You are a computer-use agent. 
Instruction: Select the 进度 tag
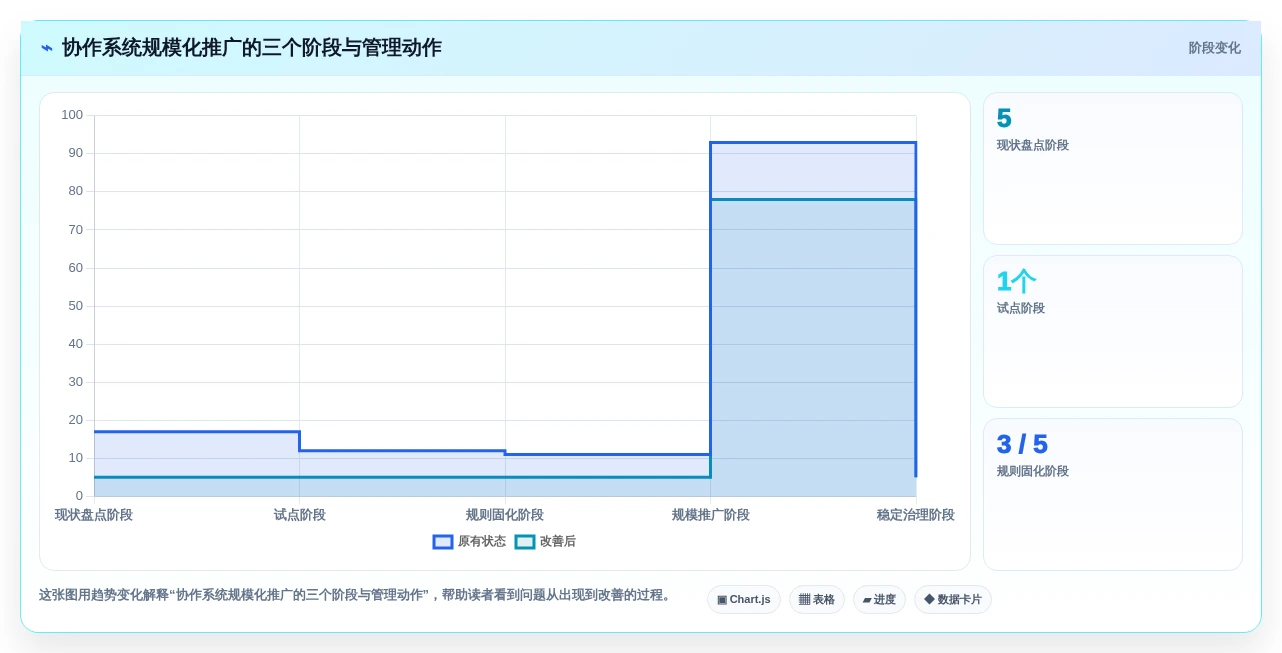click(x=879, y=600)
